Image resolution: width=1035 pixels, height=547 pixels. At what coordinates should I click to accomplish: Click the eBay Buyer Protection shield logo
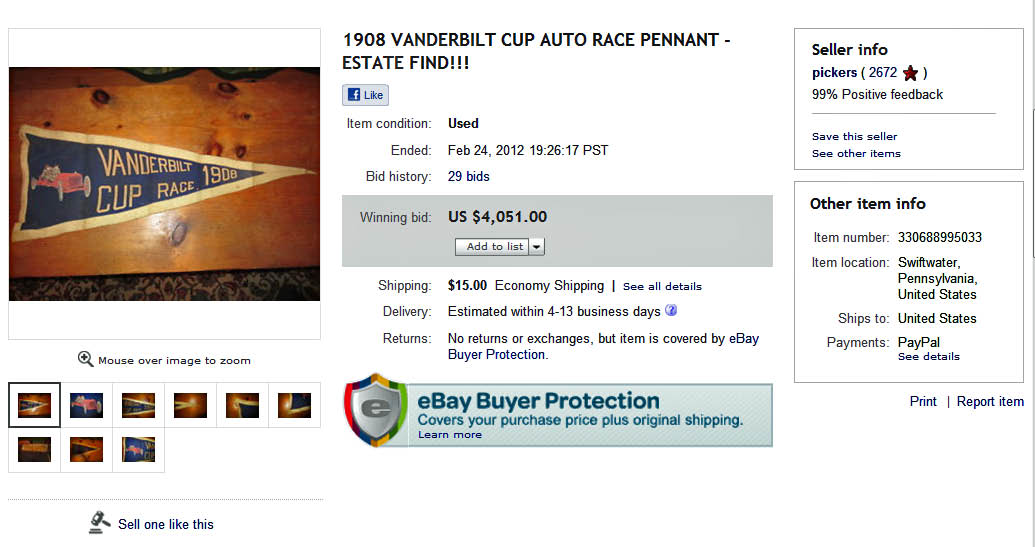pos(374,409)
